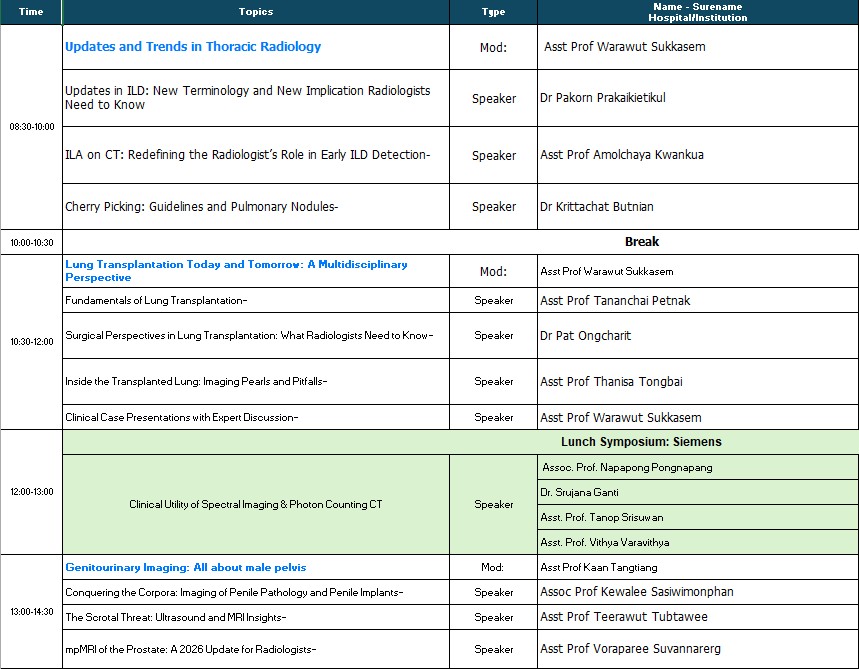The width and height of the screenshot is (859, 669).
Task: Click the 'Break' row label
Action: point(642,242)
